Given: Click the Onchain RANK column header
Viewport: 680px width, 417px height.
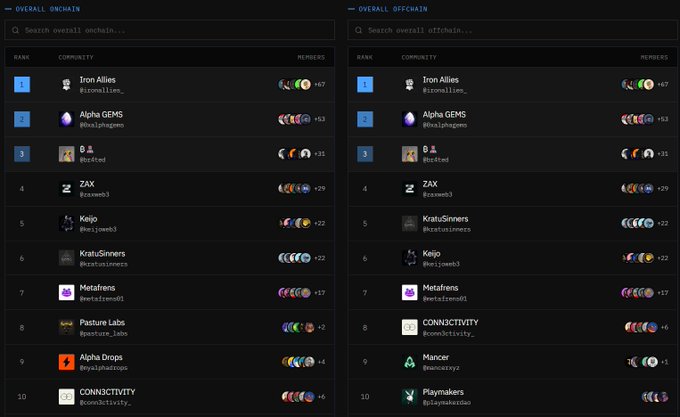Looking at the screenshot, I should pyautogui.click(x=22, y=57).
